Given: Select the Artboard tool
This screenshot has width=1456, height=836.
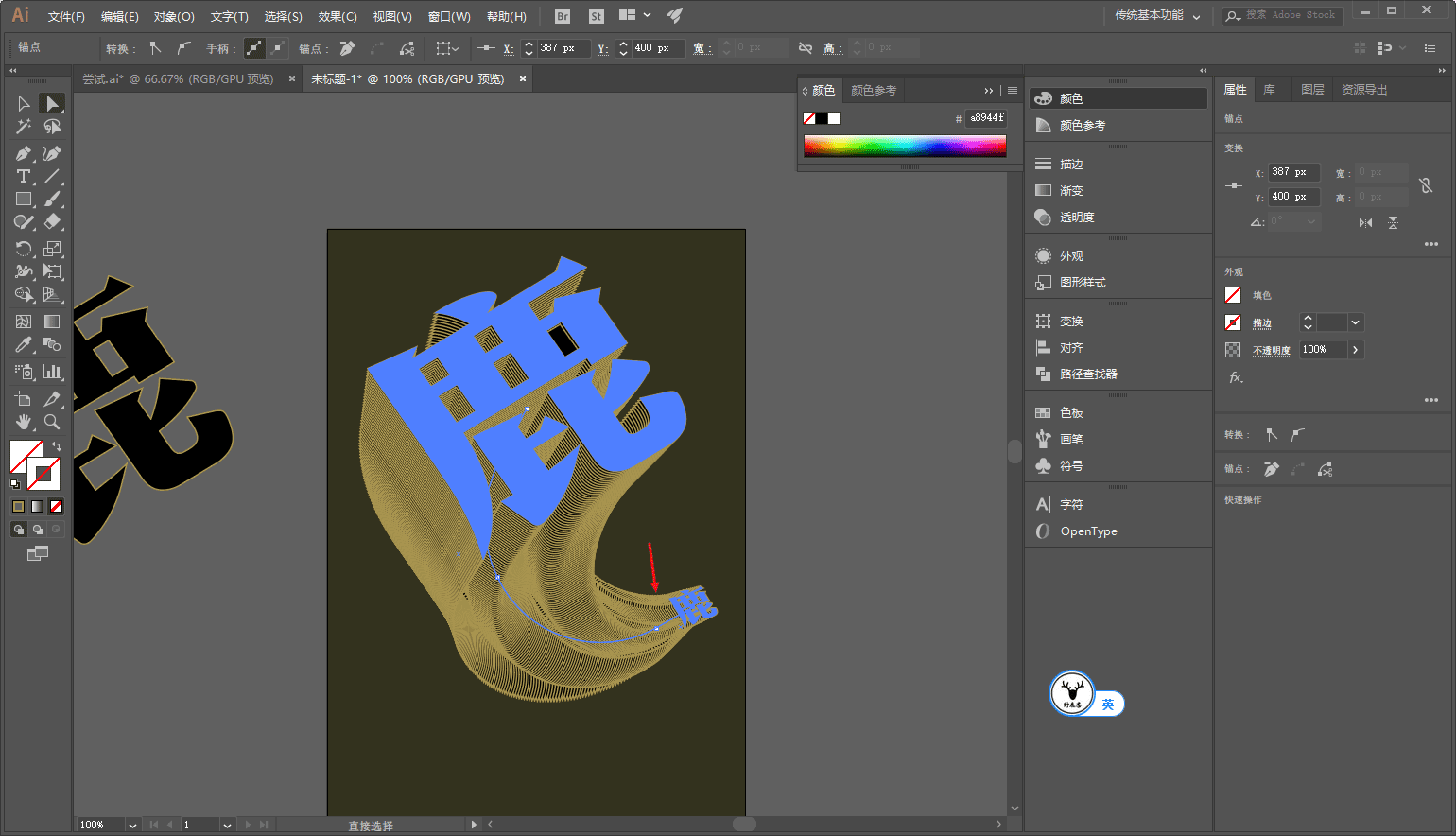Looking at the screenshot, I should [x=24, y=398].
